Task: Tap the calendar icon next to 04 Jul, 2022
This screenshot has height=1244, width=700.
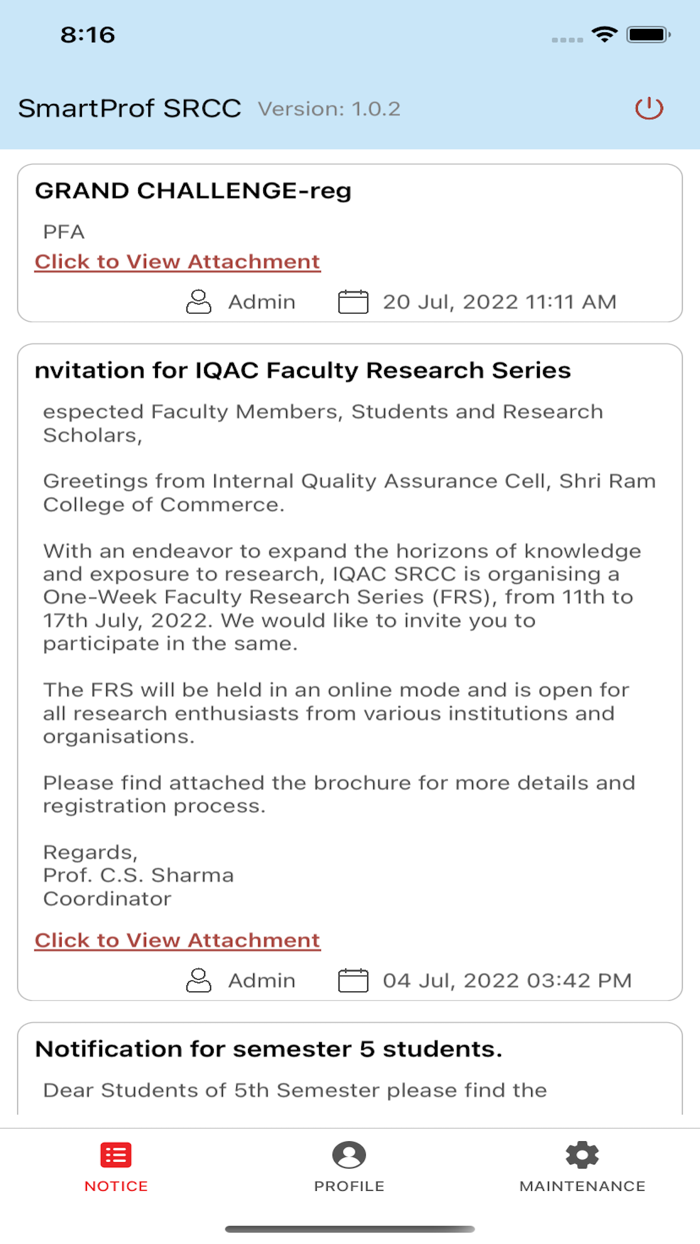Action: [x=353, y=980]
